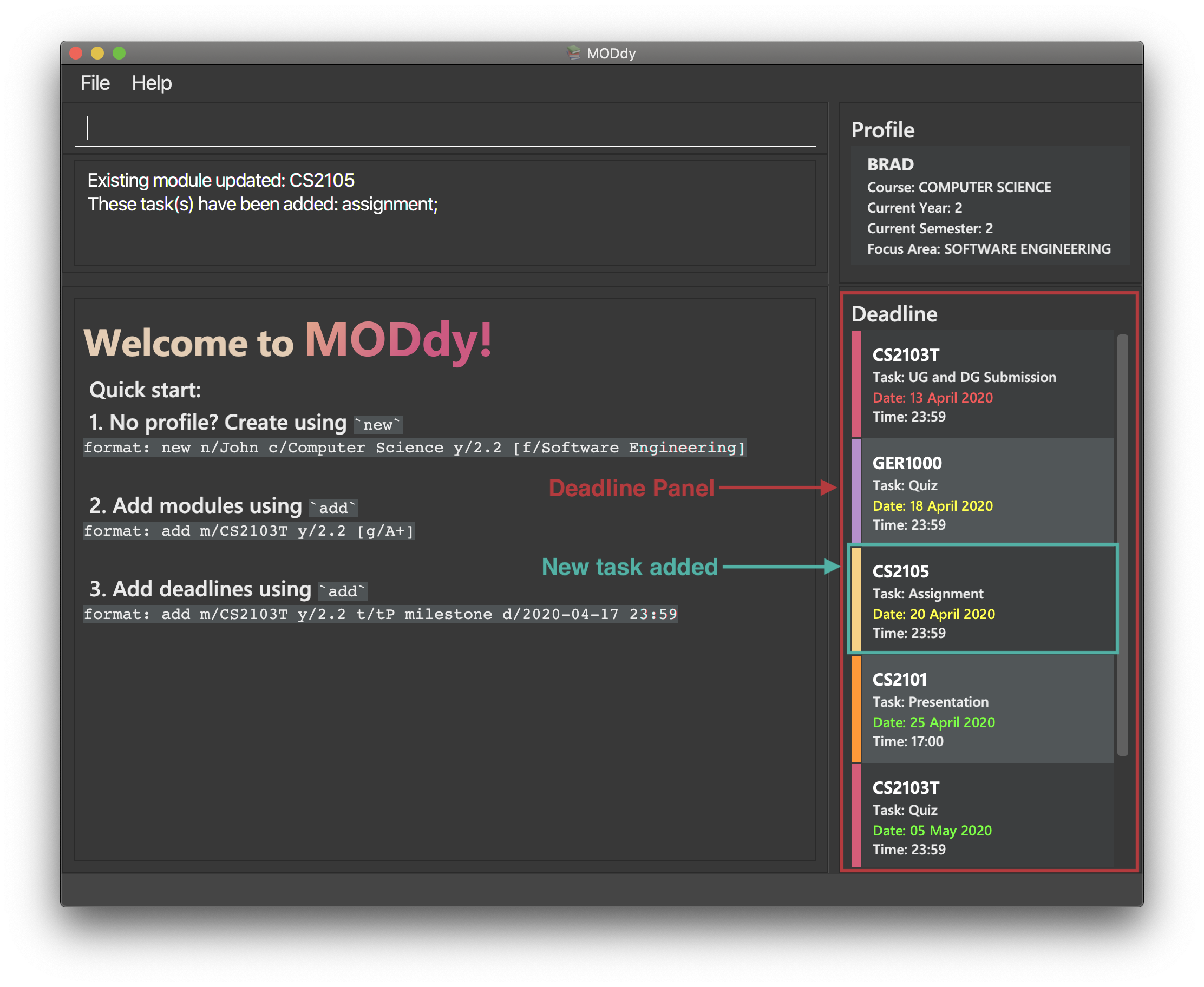The image size is (1204, 987).
Task: Open the Help menu
Action: (151, 83)
